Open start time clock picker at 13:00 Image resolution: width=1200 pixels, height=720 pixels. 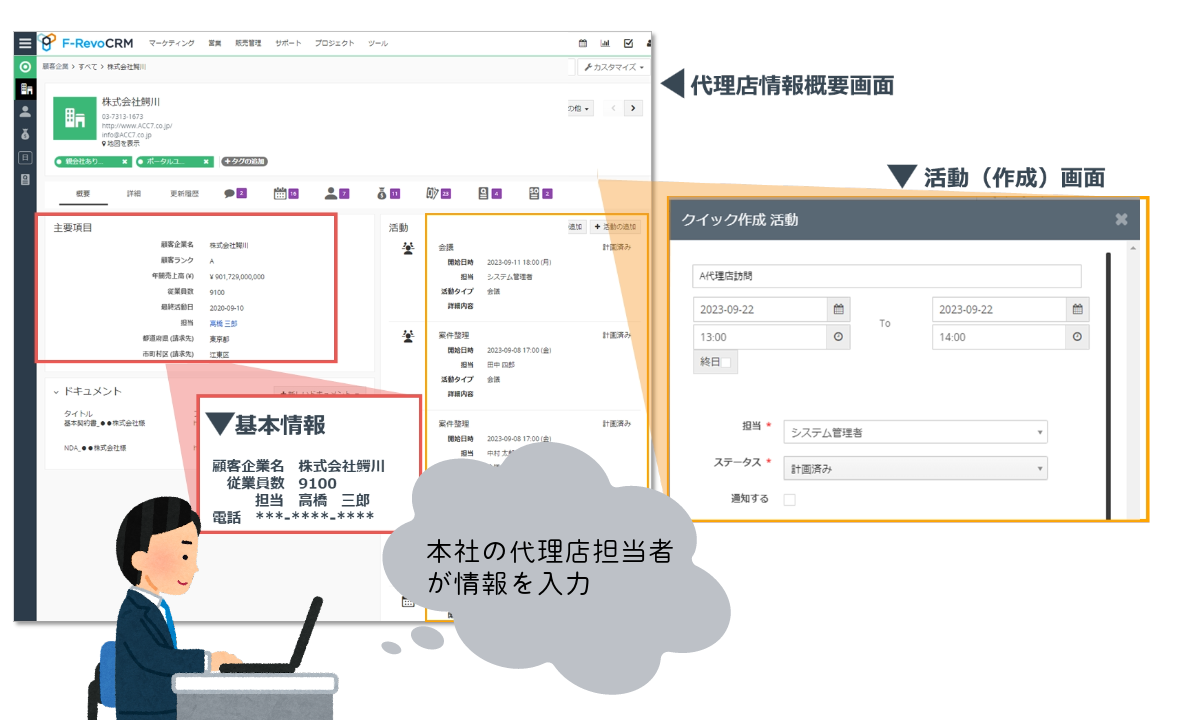pos(839,337)
